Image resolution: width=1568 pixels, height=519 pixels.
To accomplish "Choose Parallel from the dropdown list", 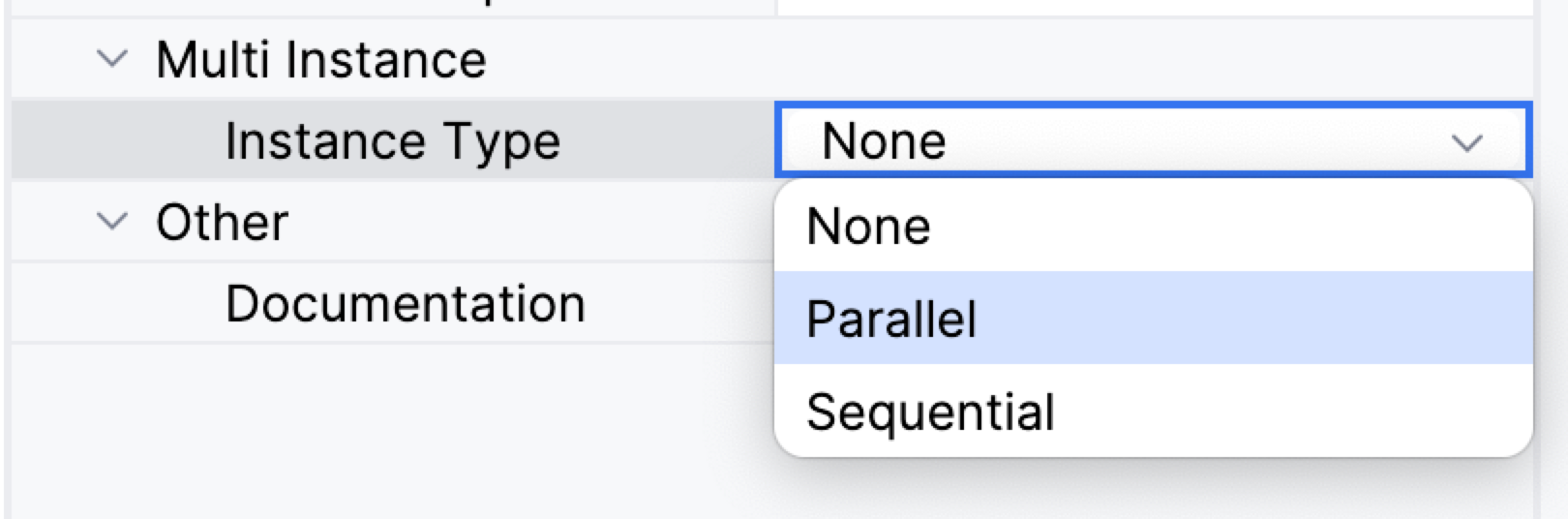I will [892, 319].
